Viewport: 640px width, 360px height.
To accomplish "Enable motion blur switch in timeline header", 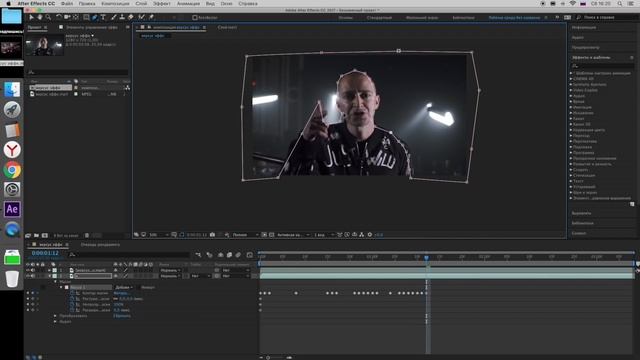I will pyautogui.click(x=238, y=255).
